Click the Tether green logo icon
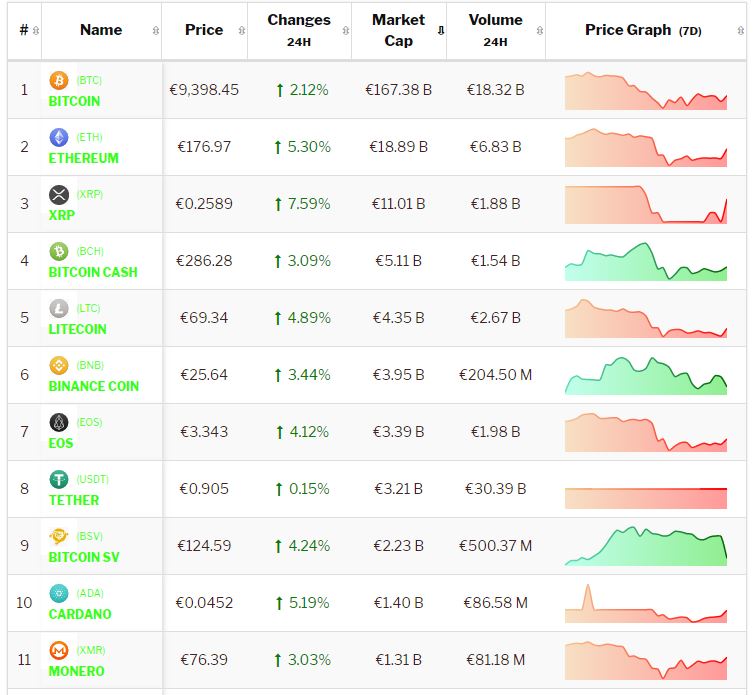 coord(59,479)
